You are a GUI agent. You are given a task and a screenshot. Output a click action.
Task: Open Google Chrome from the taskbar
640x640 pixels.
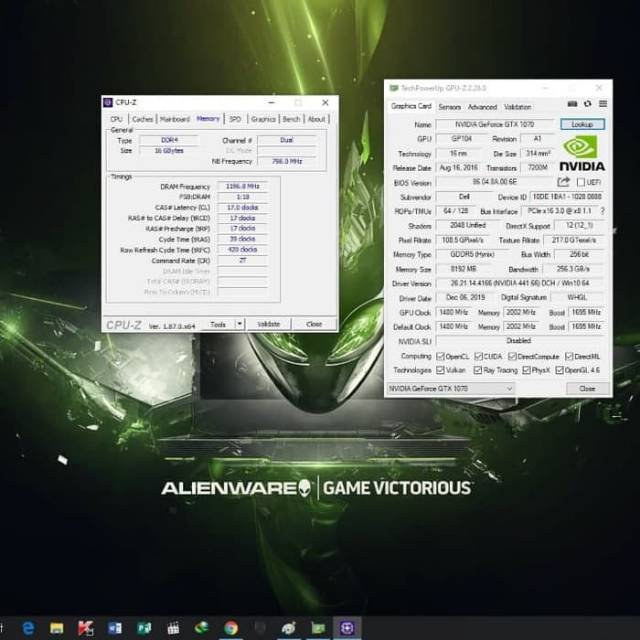click(231, 628)
